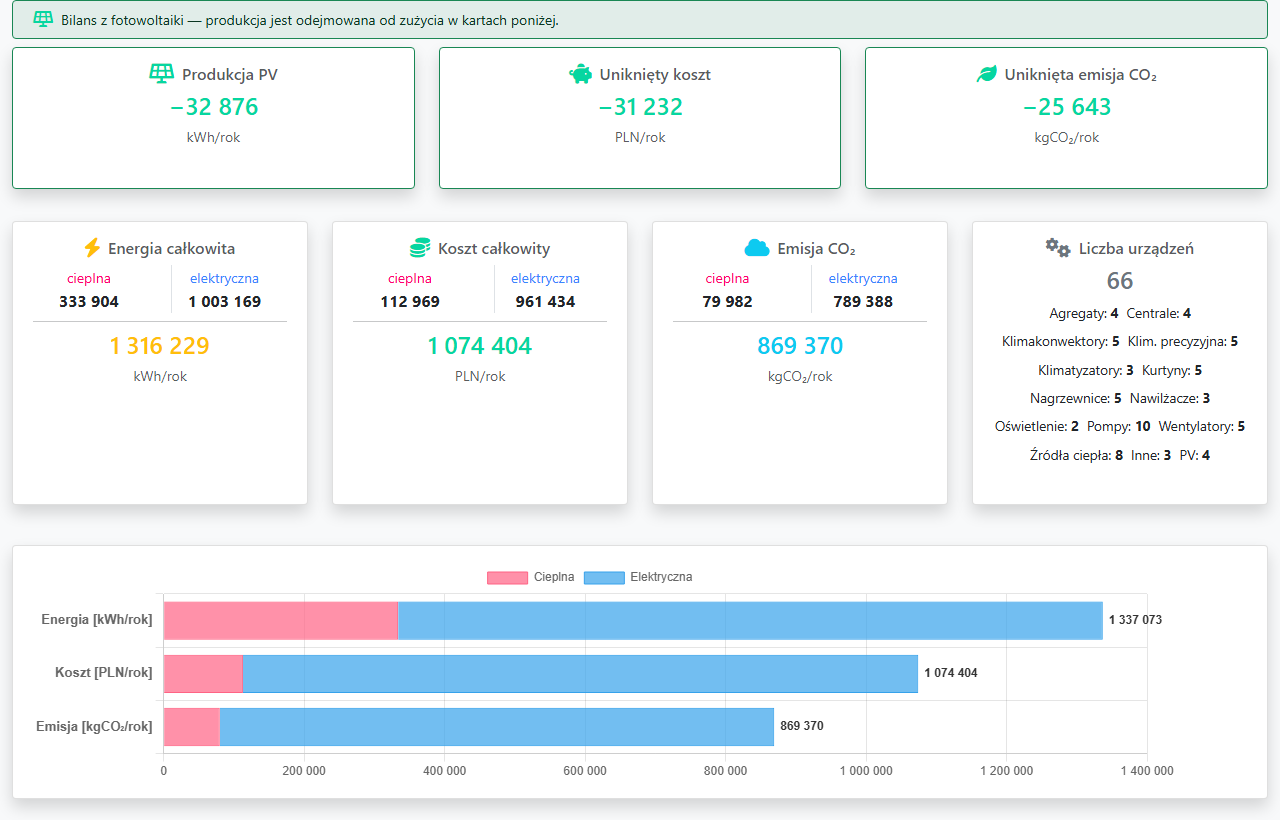Viewport: 1280px width, 820px height.
Task: Click the blue Koszt bar in the chart
Action: [580, 673]
